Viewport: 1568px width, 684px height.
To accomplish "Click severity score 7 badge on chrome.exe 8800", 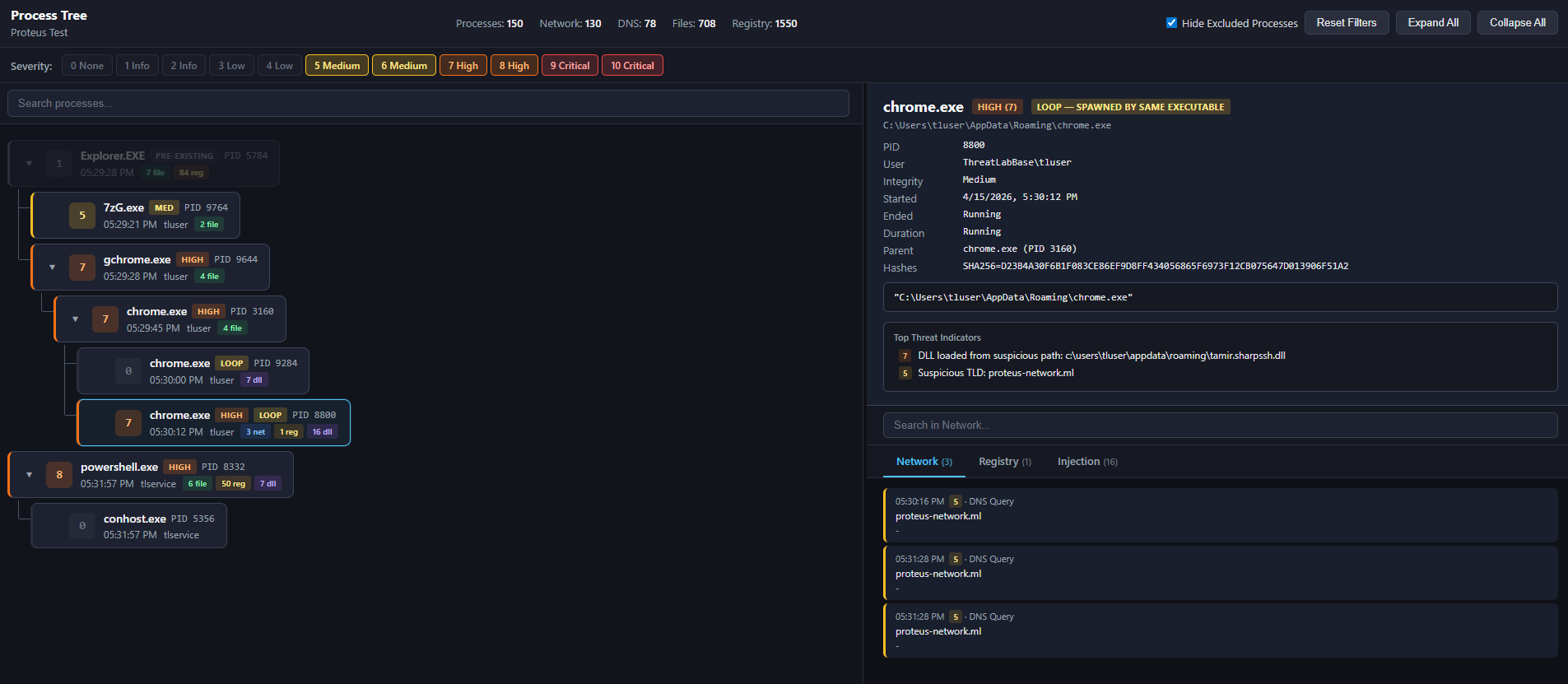I will click(x=128, y=423).
